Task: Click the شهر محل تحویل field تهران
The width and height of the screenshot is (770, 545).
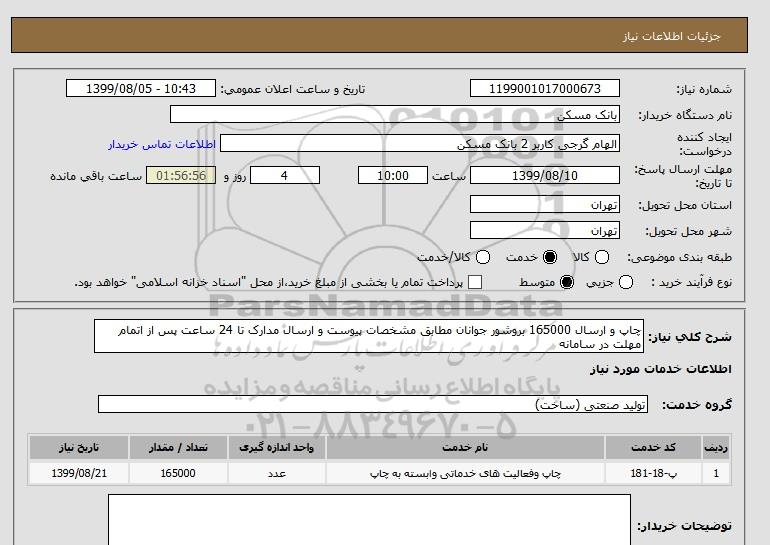Action: coord(545,230)
